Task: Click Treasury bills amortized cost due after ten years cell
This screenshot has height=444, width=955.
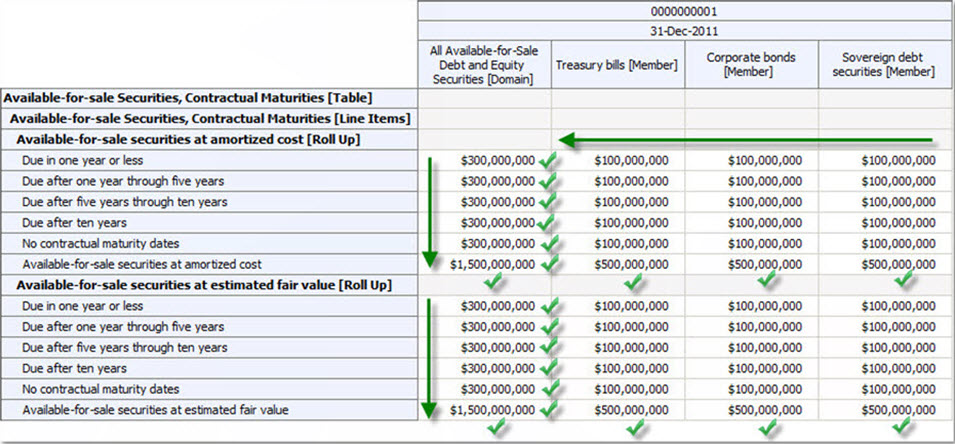Action: 618,223
